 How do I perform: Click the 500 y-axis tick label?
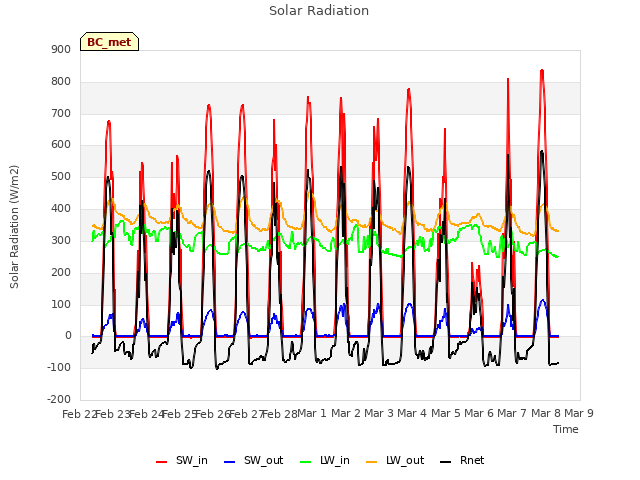[x=61, y=177]
